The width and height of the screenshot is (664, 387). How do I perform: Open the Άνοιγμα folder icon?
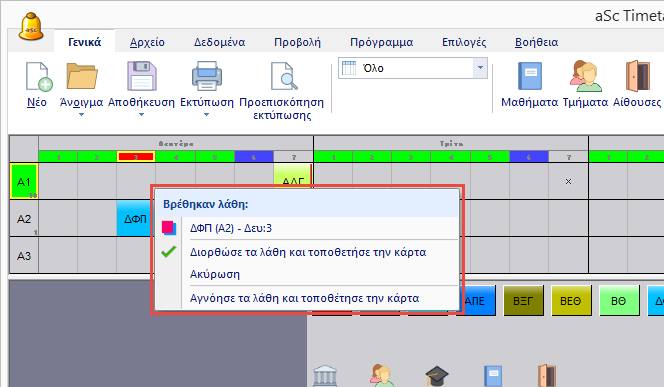pyautogui.click(x=82, y=76)
